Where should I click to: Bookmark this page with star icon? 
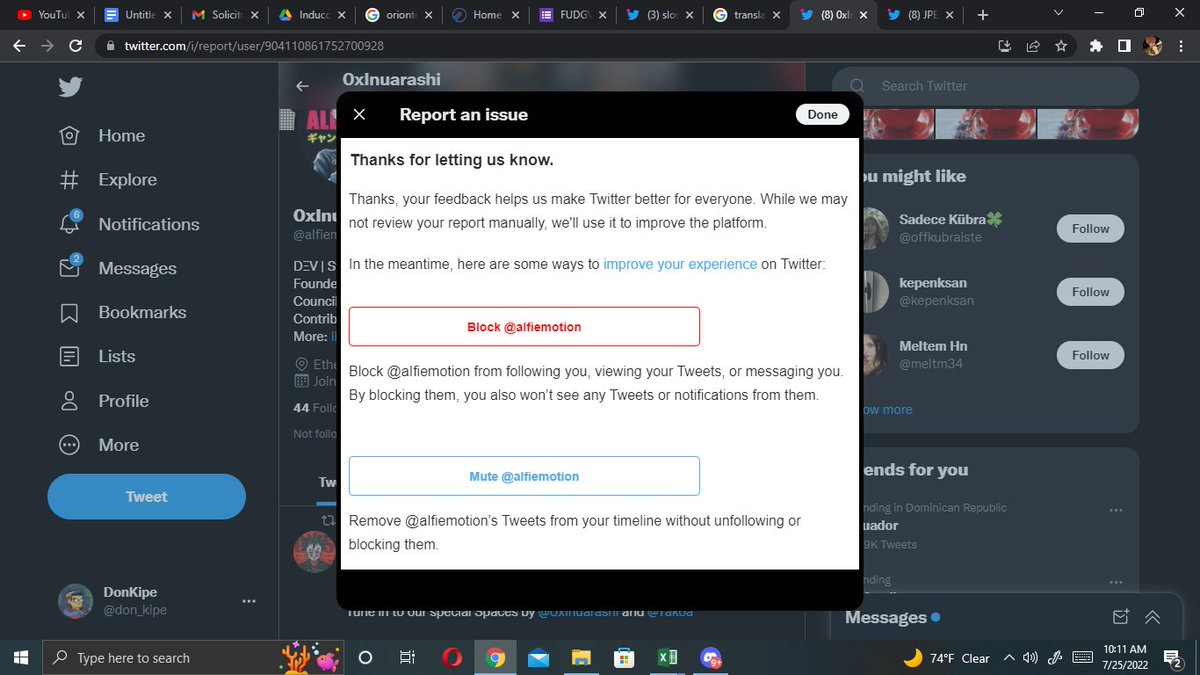1060,46
